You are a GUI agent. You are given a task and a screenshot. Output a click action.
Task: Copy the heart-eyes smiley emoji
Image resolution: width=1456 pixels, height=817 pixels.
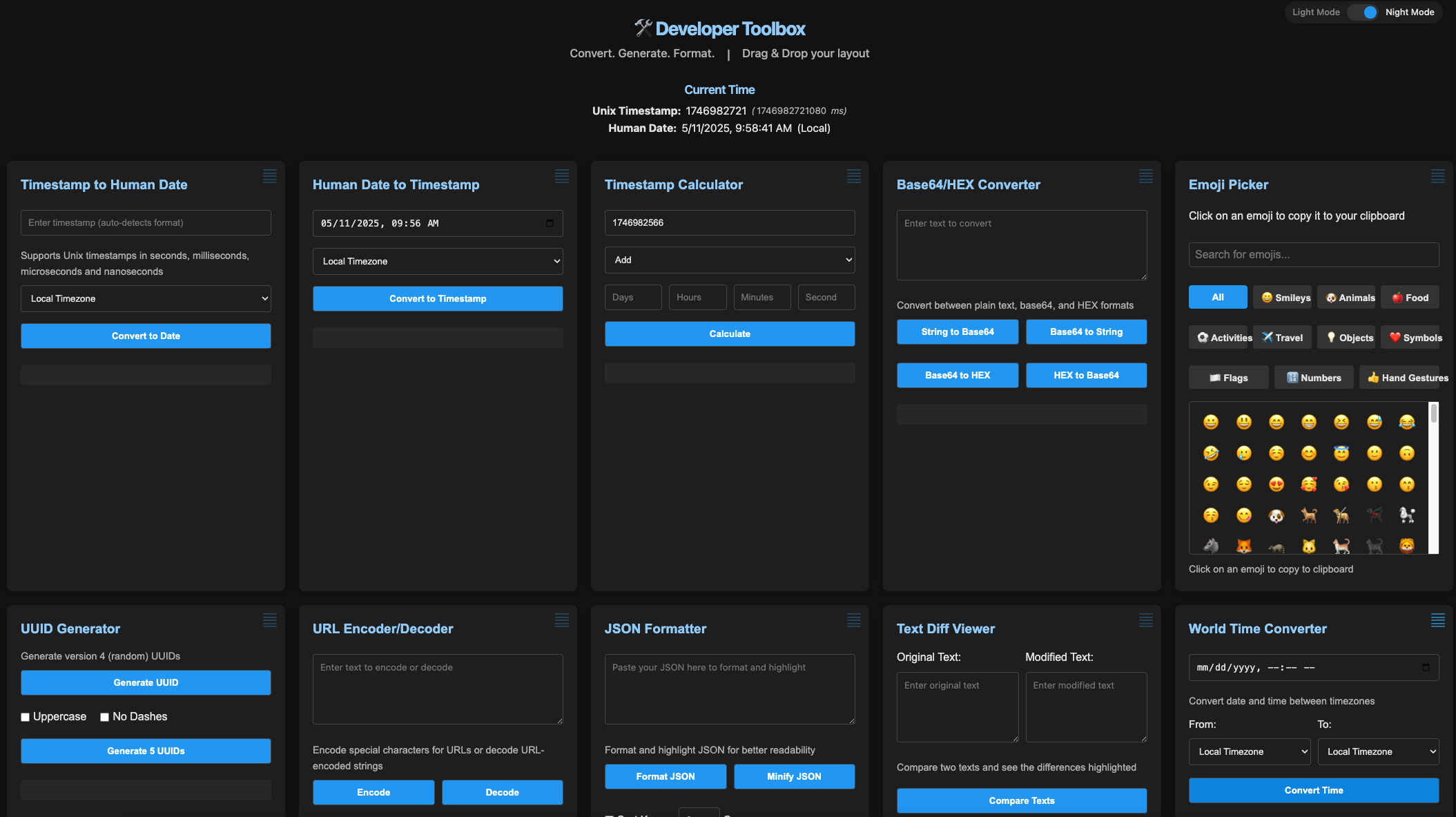1276,484
